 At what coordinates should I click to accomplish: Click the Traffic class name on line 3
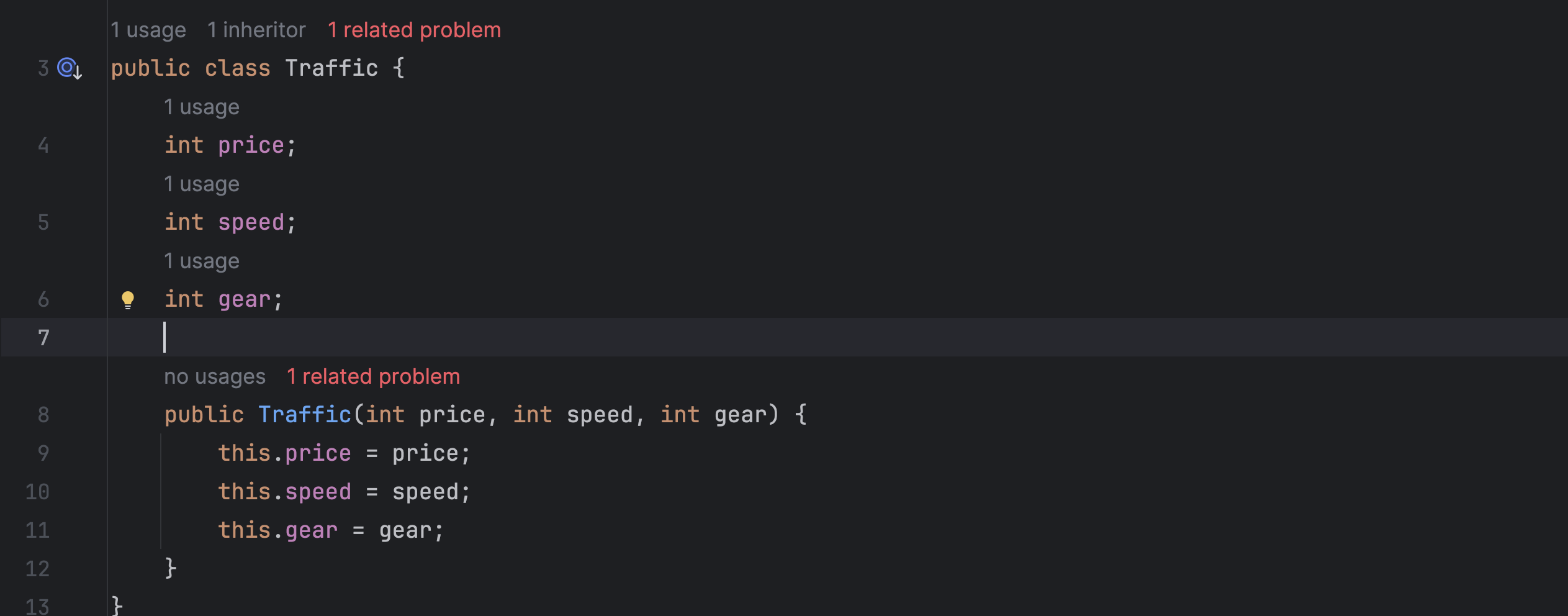pyautogui.click(x=331, y=68)
